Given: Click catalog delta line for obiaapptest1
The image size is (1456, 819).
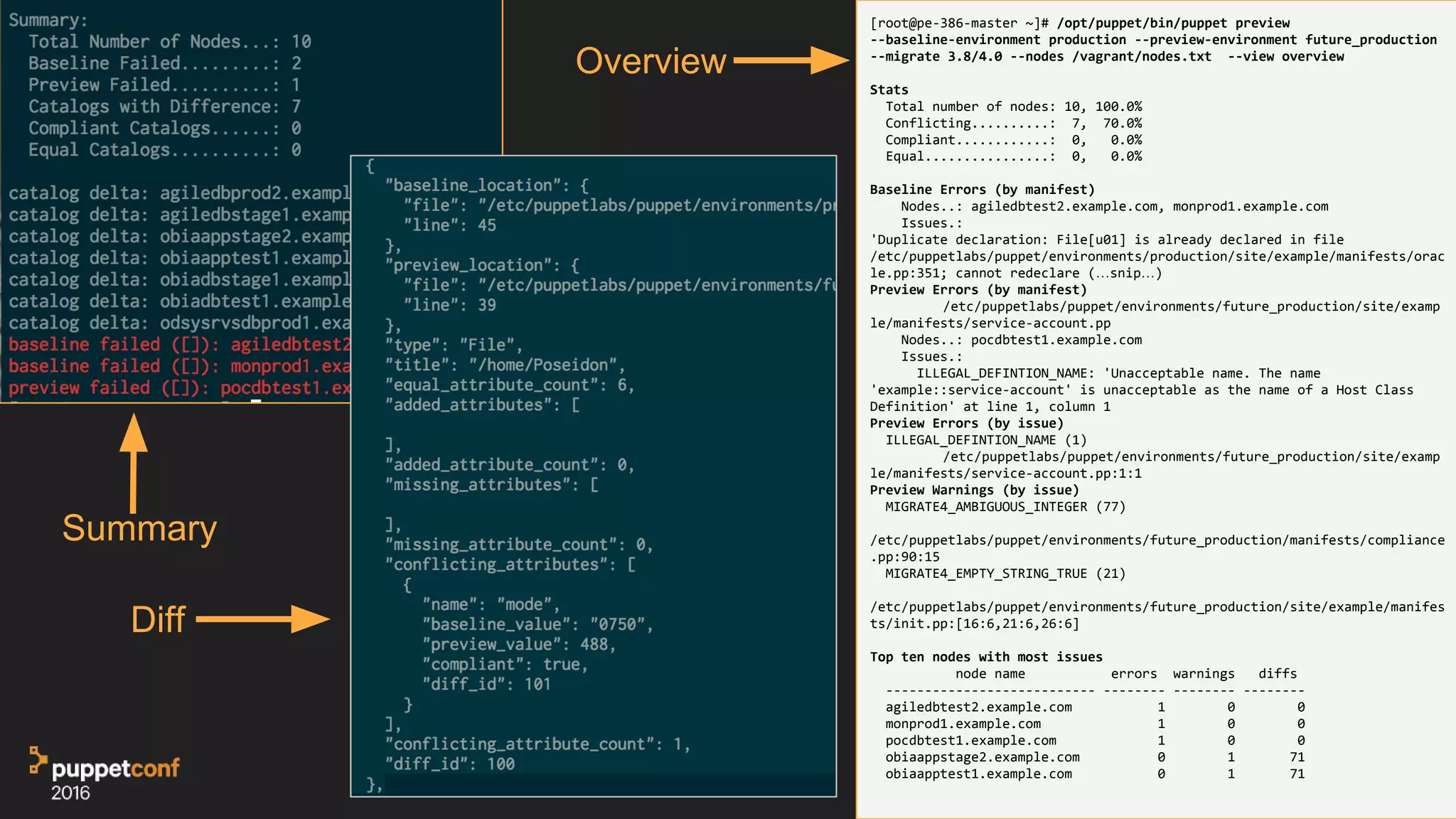Looking at the screenshot, I should coord(180,258).
